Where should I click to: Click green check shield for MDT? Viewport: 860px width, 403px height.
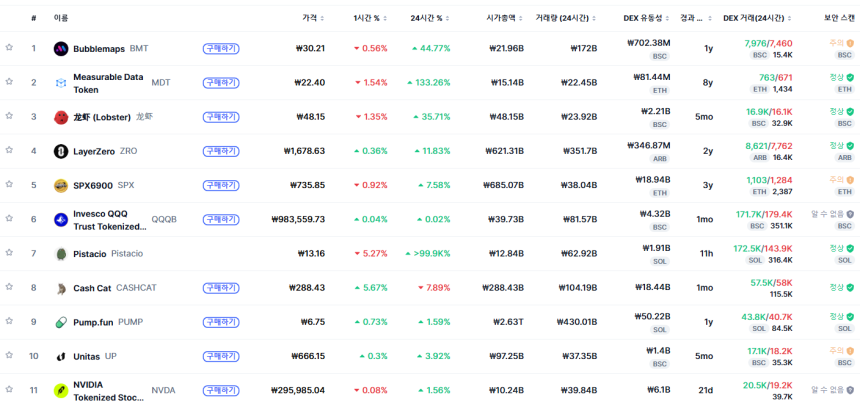pyautogui.click(x=850, y=77)
